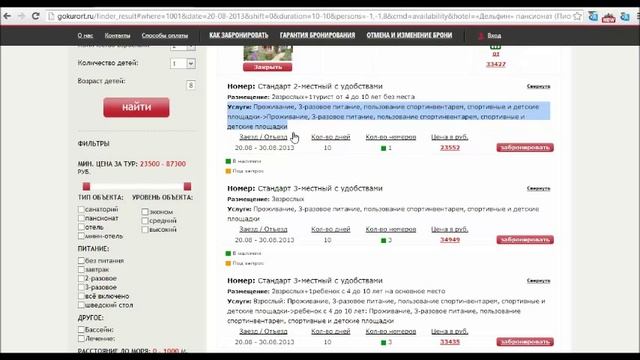Check the '3-разовое' meals checkbox
This screenshot has width=640, height=360.
coord(81,287)
